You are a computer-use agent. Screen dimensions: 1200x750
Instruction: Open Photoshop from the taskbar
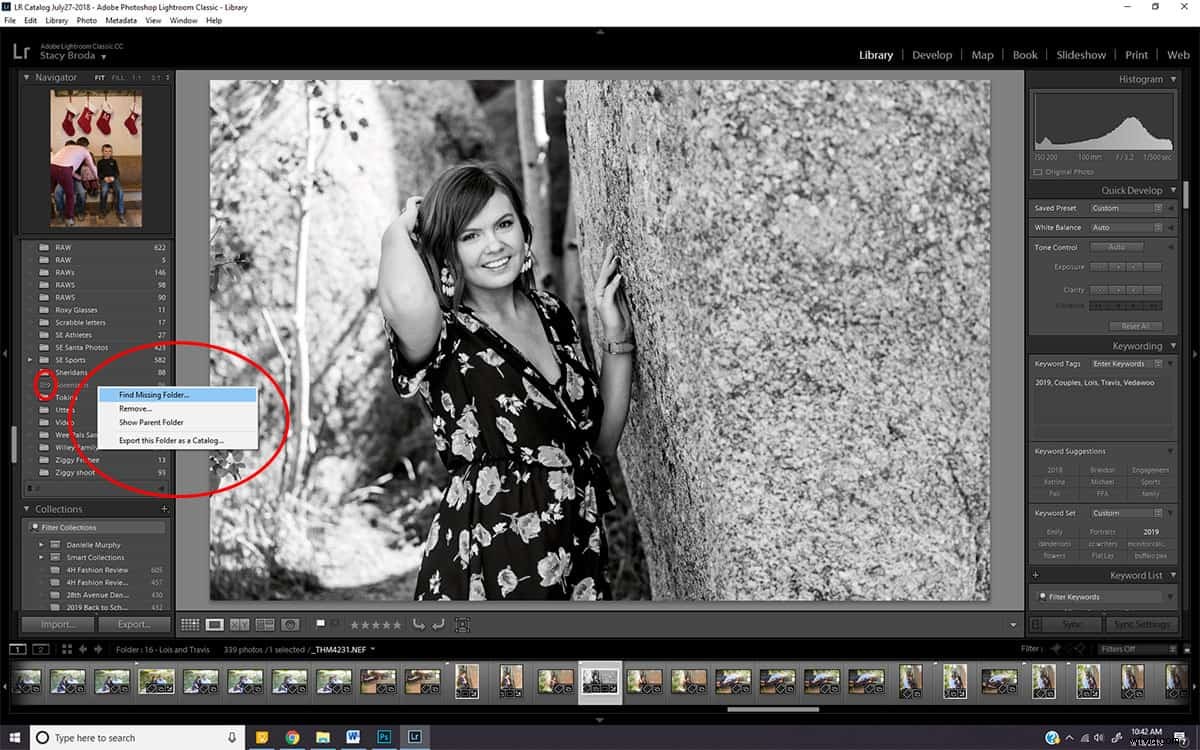pos(384,736)
